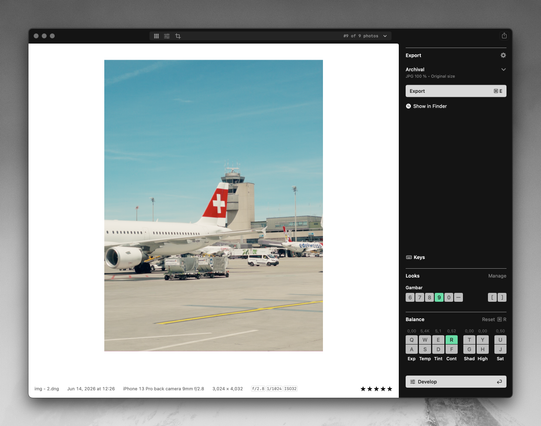Select look key 7
Viewport: 541px width, 426px height.
420,297
